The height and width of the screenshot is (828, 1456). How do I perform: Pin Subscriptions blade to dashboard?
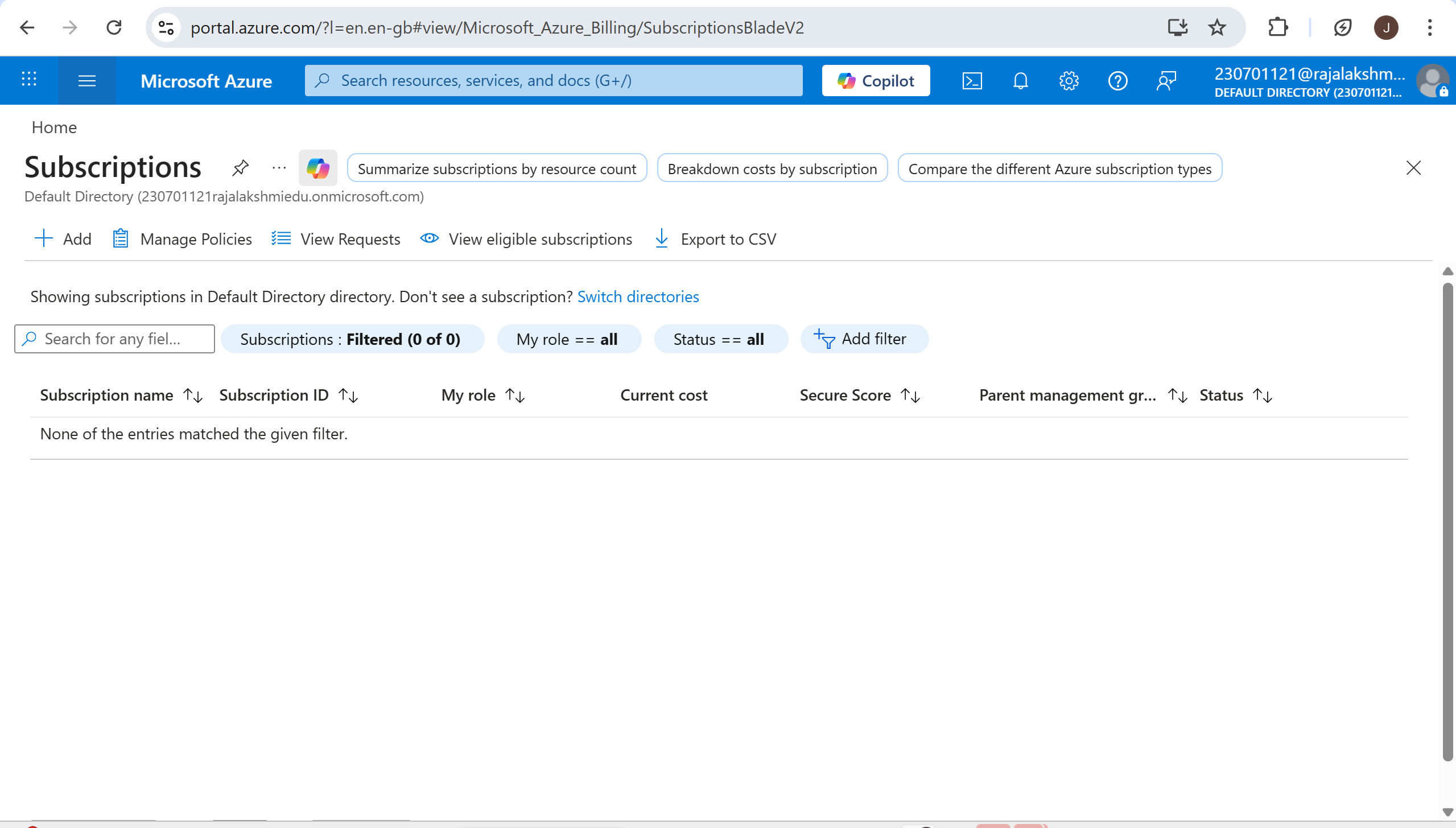click(x=241, y=168)
